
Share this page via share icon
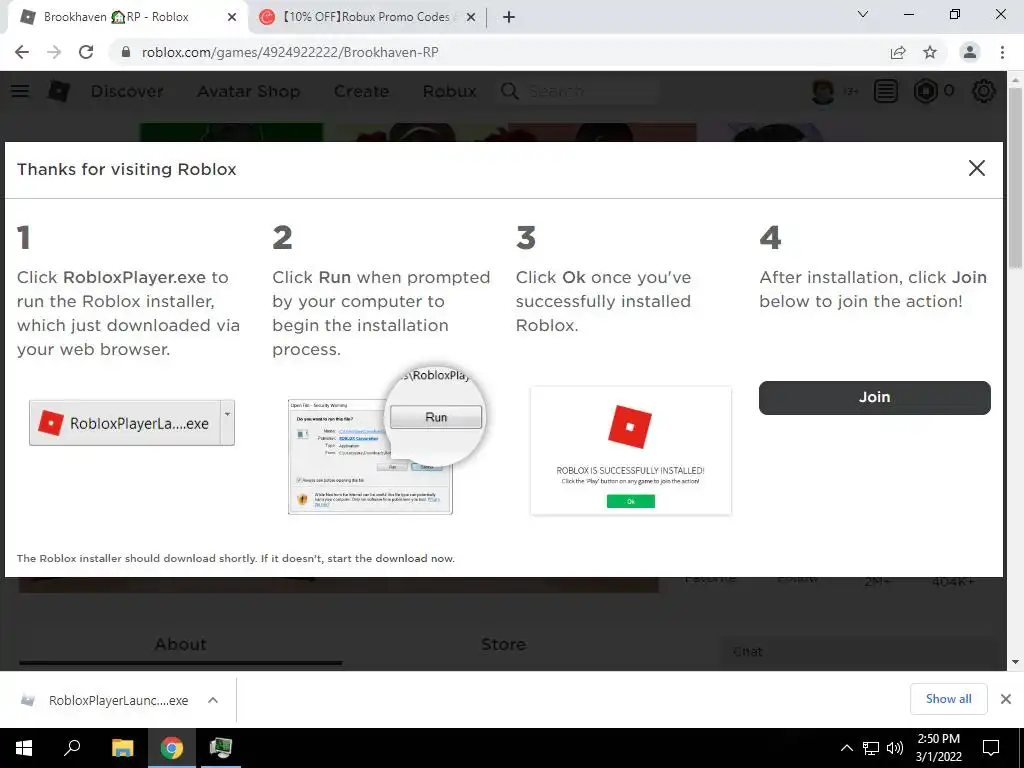pyautogui.click(x=898, y=52)
